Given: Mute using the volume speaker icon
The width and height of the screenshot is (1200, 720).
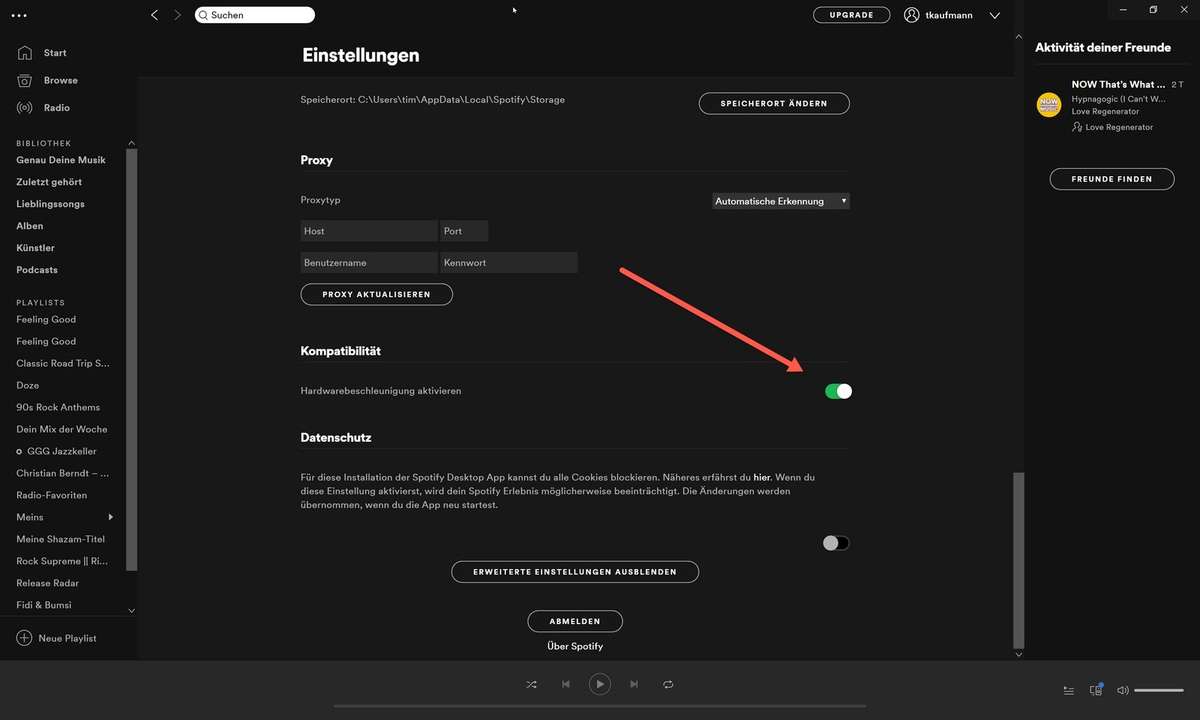Looking at the screenshot, I should (1123, 690).
